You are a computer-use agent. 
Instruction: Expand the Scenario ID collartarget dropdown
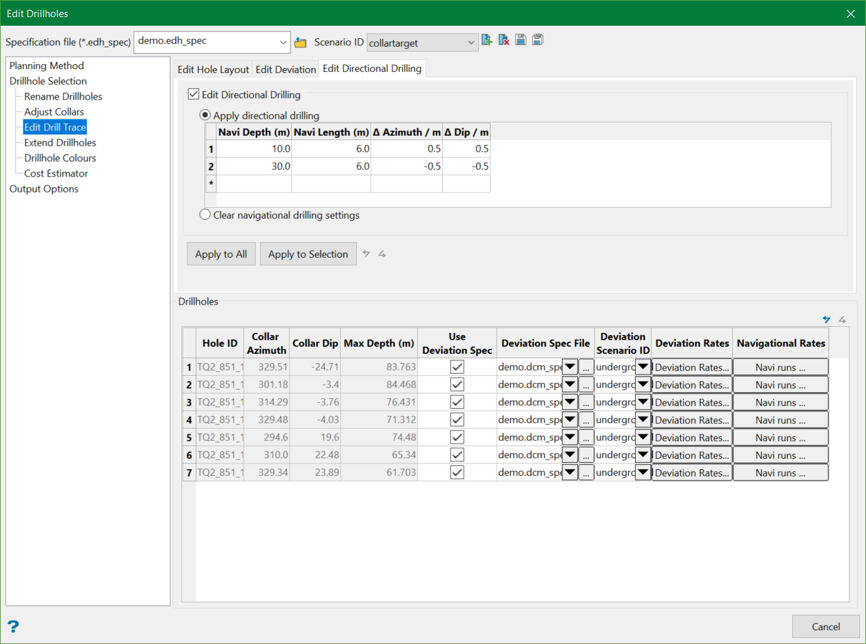click(x=470, y=43)
